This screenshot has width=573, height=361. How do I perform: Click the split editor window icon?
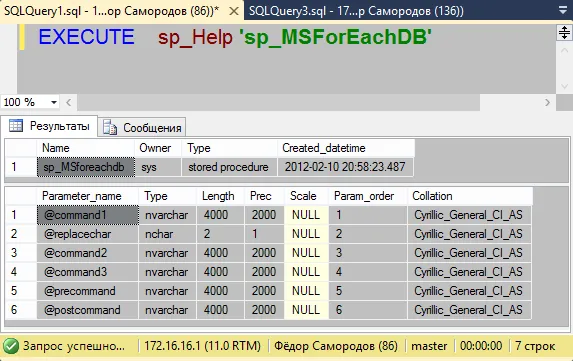click(x=564, y=33)
